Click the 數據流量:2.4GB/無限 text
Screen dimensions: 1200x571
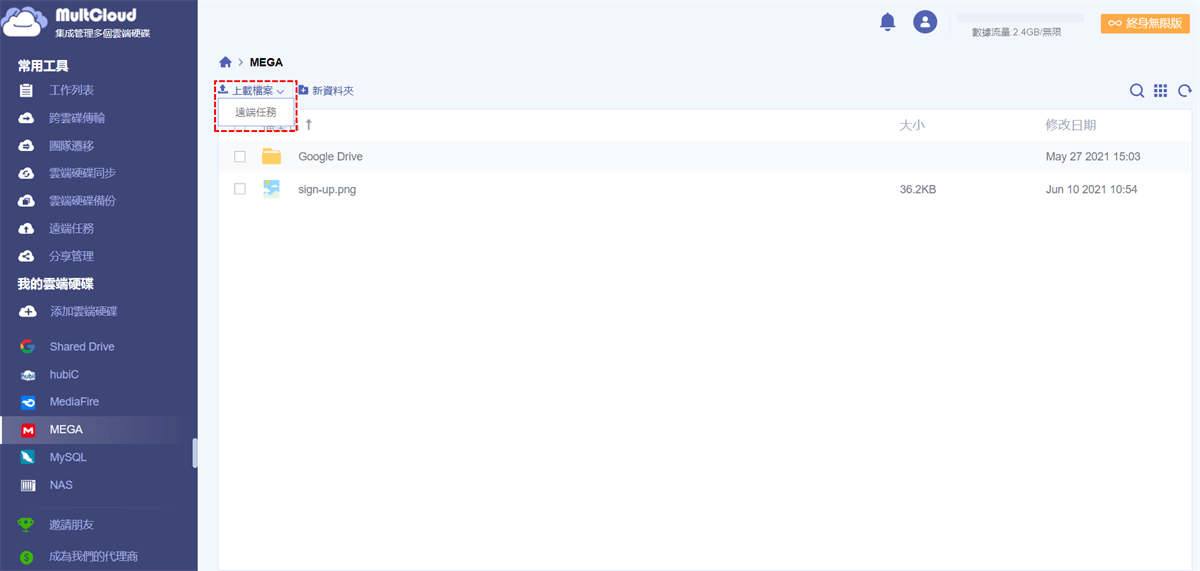pos(1017,33)
